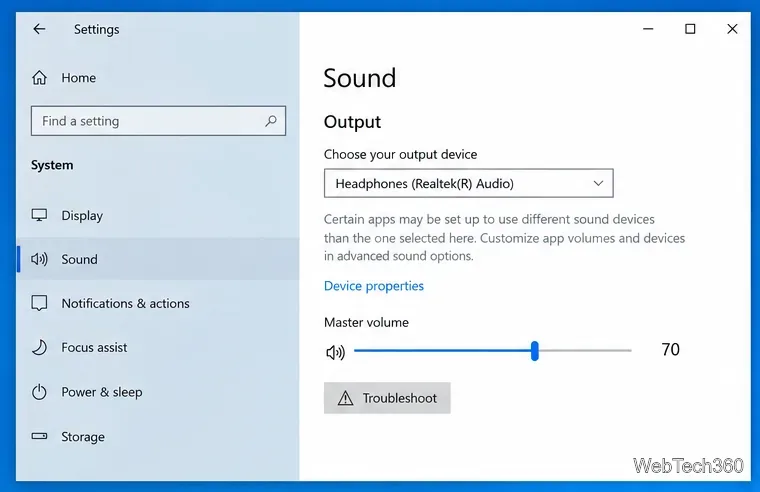Viewport: 760px width, 492px height.
Task: Close the Settings window
Action: pos(732,29)
